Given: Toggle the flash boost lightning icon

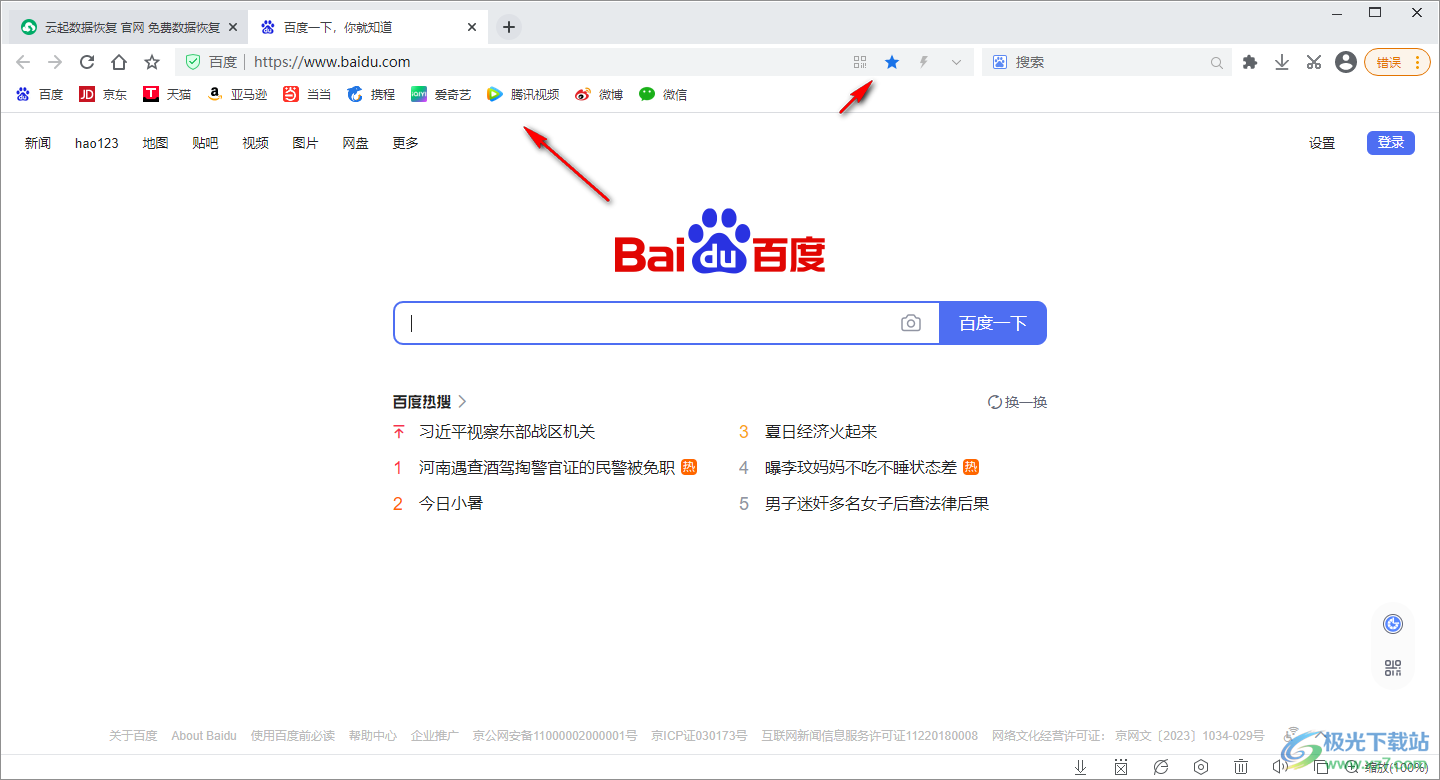Looking at the screenshot, I should coord(922,61).
